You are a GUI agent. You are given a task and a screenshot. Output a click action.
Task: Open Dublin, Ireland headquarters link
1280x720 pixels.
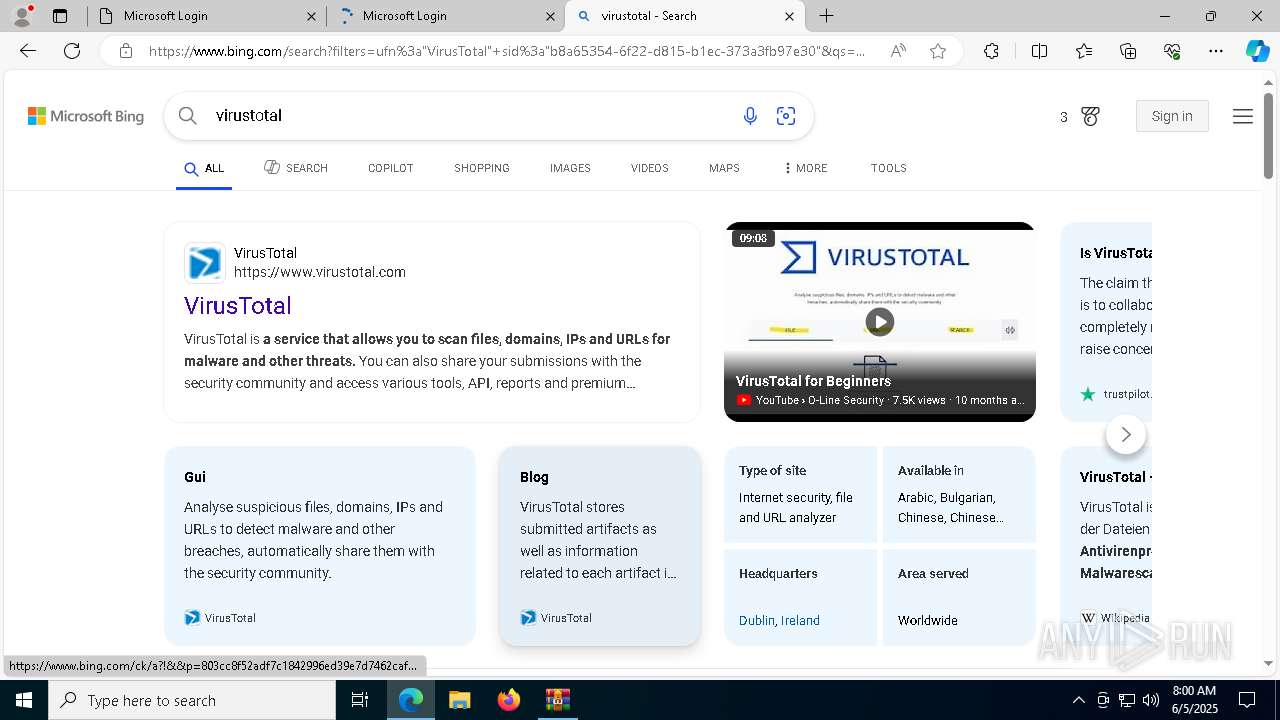click(x=779, y=621)
